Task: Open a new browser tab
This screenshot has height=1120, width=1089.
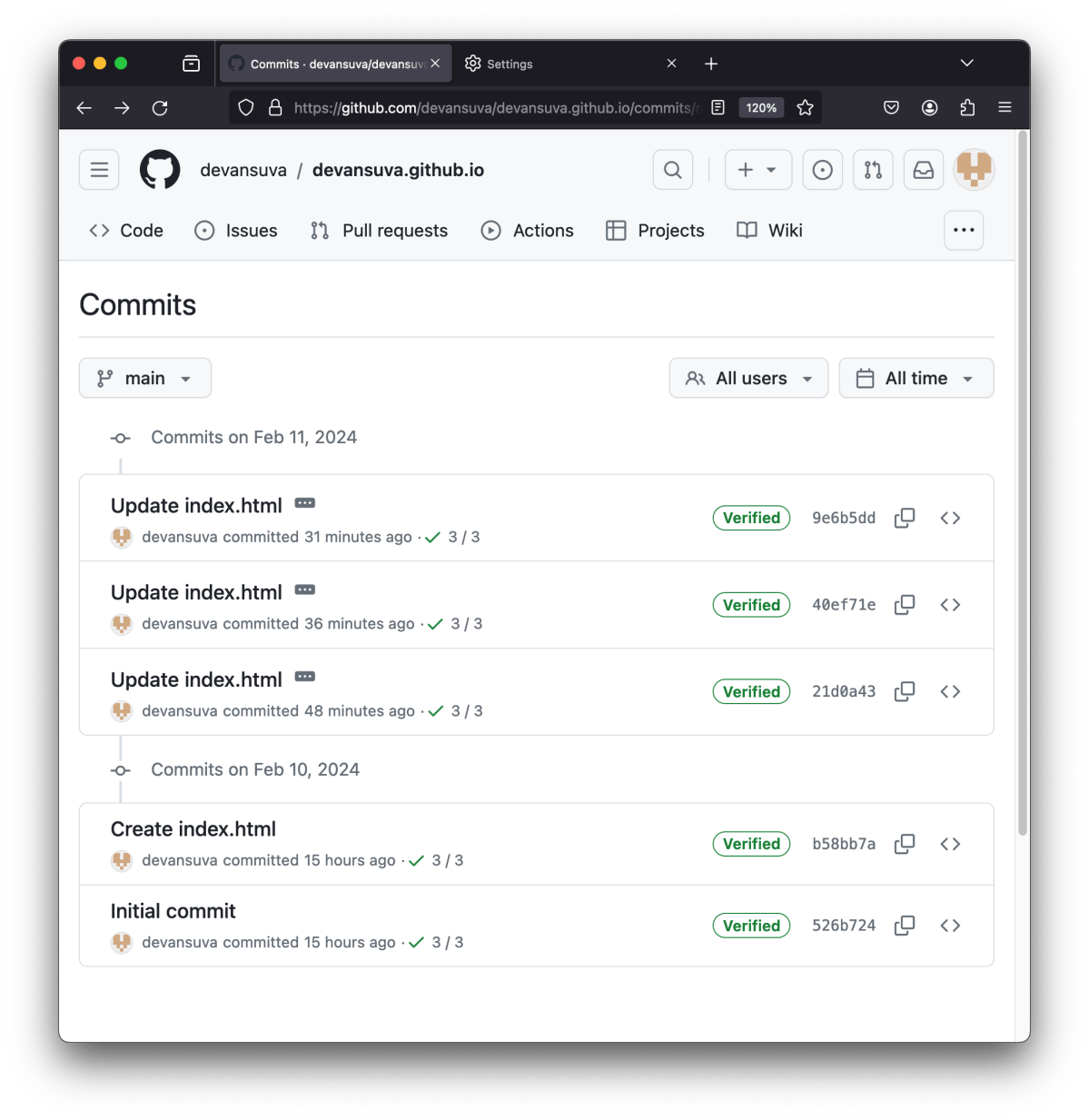Action: click(x=711, y=64)
